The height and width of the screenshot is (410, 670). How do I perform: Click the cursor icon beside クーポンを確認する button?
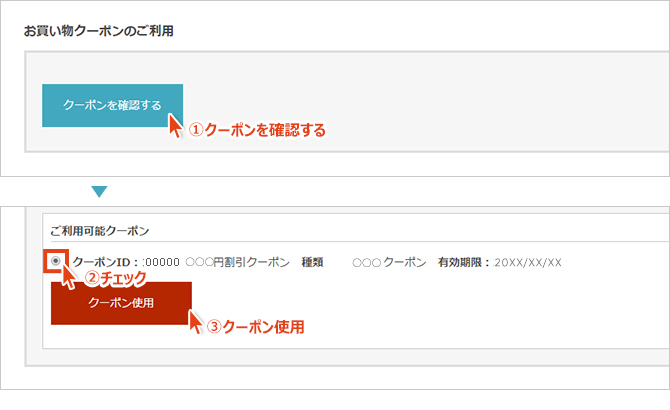point(176,127)
